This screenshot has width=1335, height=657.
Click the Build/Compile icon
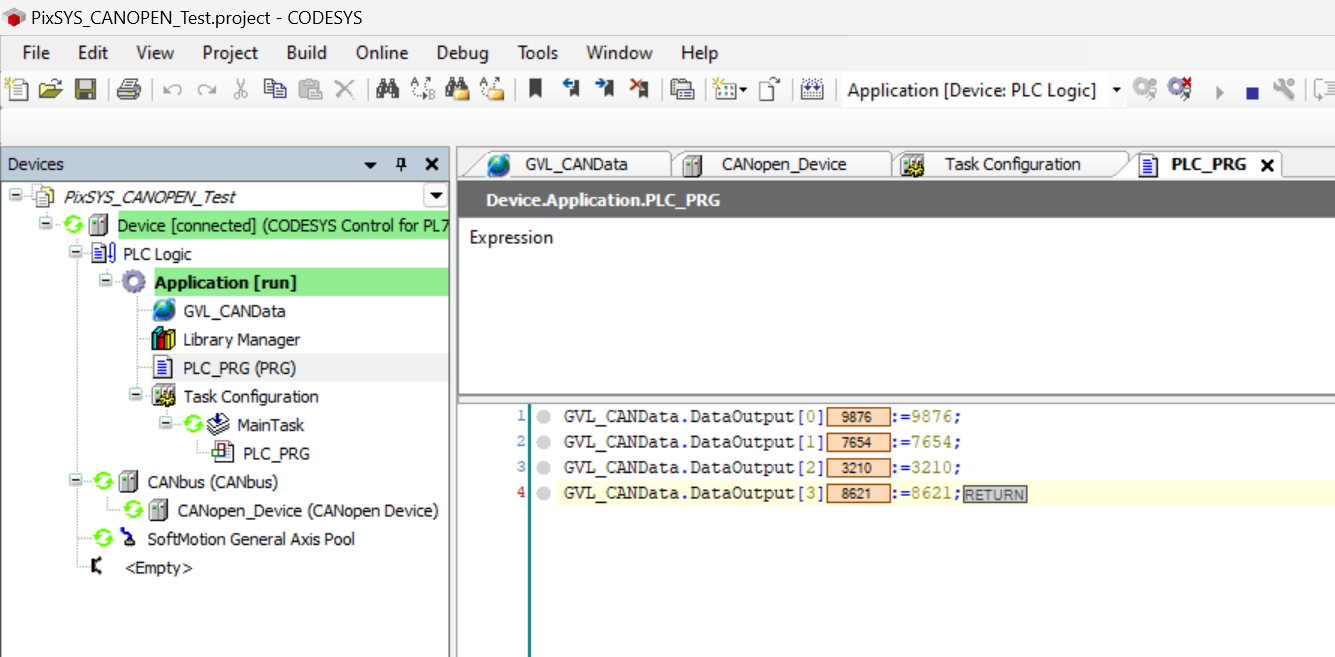pyautogui.click(x=812, y=89)
